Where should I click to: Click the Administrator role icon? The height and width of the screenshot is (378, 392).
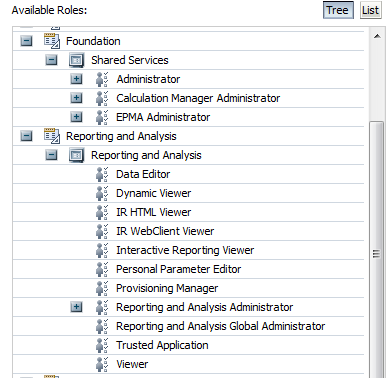[x=102, y=79]
